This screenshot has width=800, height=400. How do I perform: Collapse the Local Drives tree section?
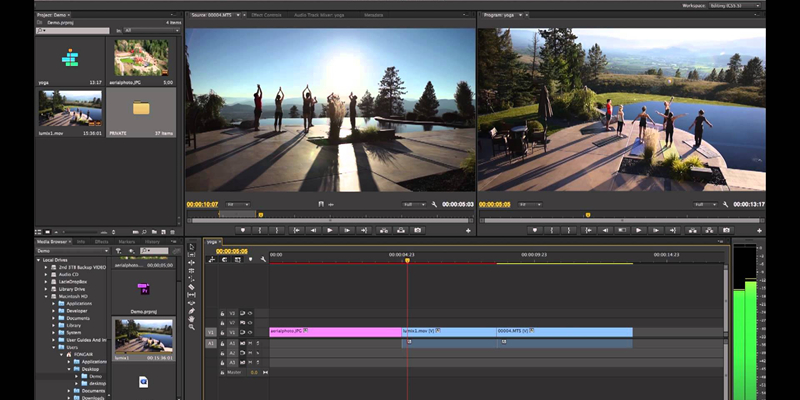[38, 260]
